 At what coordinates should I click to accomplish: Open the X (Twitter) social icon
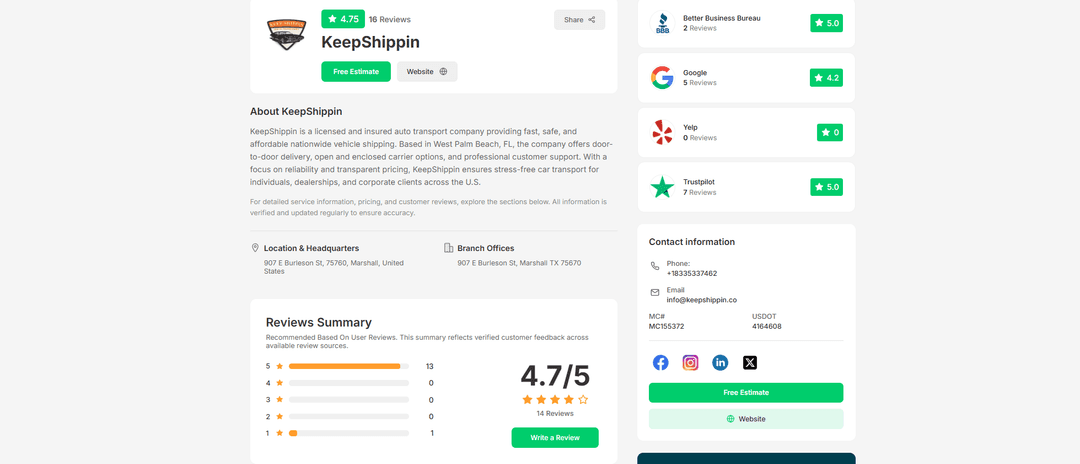(750, 363)
